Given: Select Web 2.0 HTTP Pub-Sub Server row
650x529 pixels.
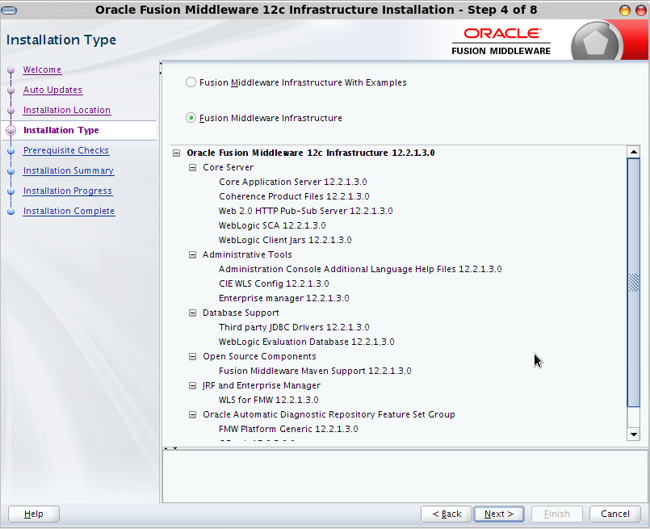Looking at the screenshot, I should click(306, 211).
